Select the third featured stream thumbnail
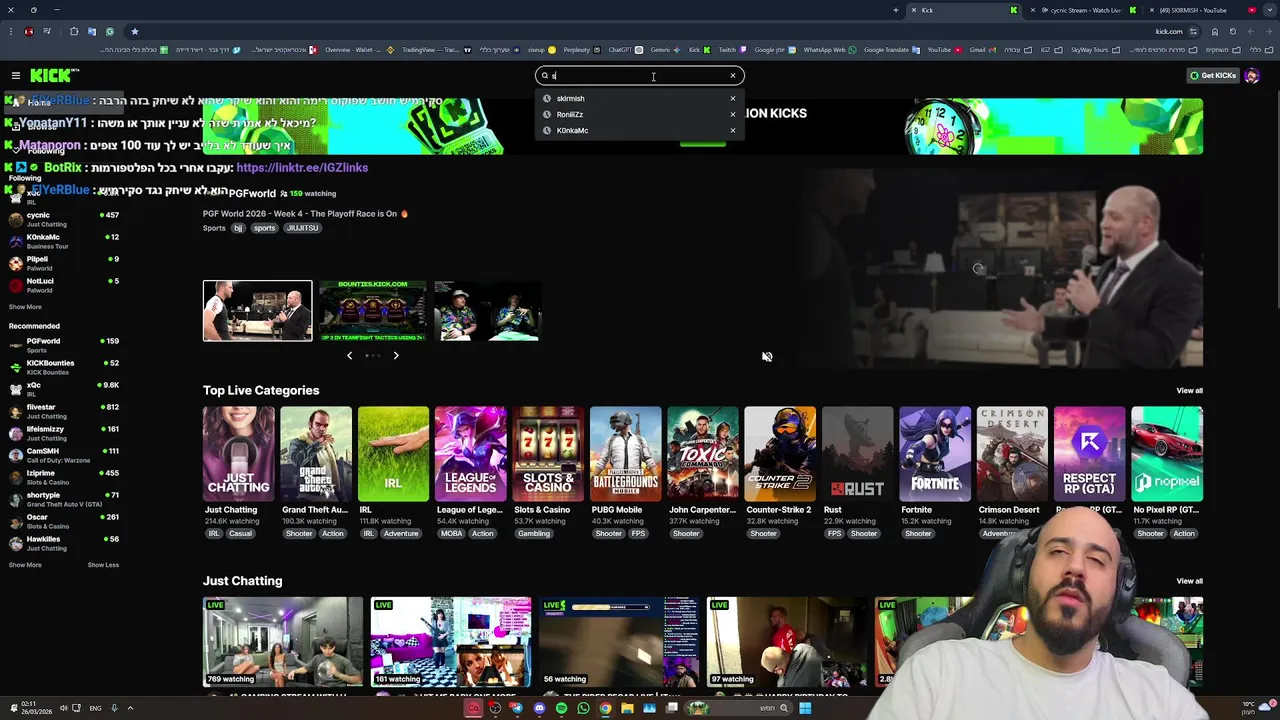 (x=488, y=311)
